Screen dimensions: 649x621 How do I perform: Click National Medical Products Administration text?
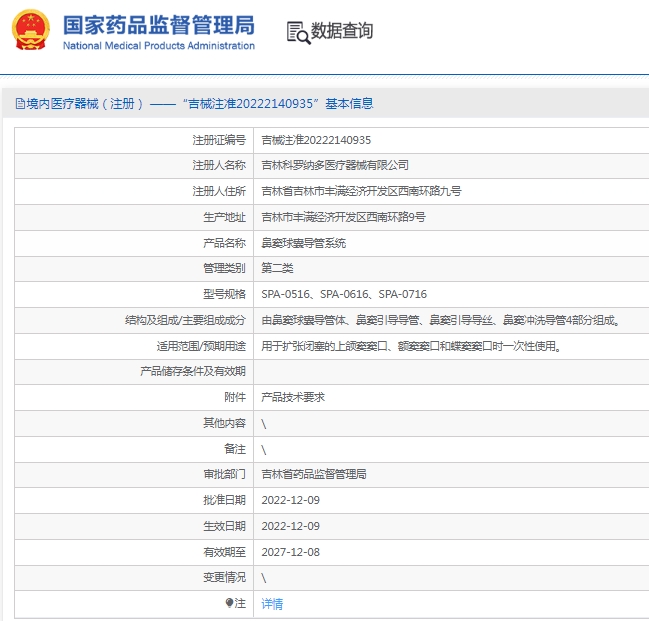(x=159, y=46)
